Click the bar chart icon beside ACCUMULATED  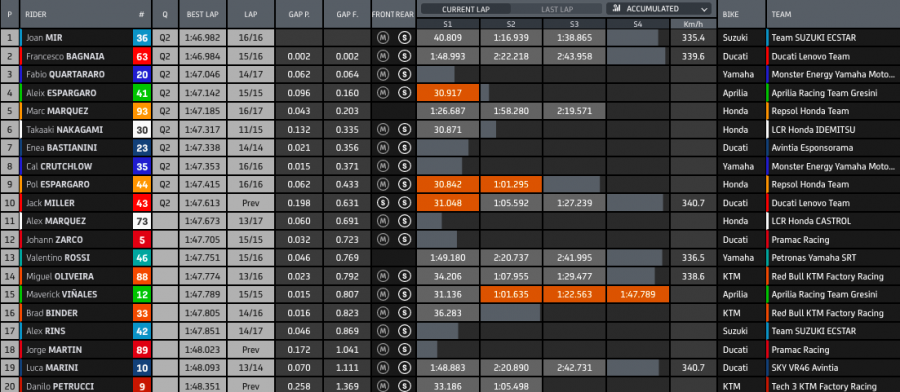point(617,8)
